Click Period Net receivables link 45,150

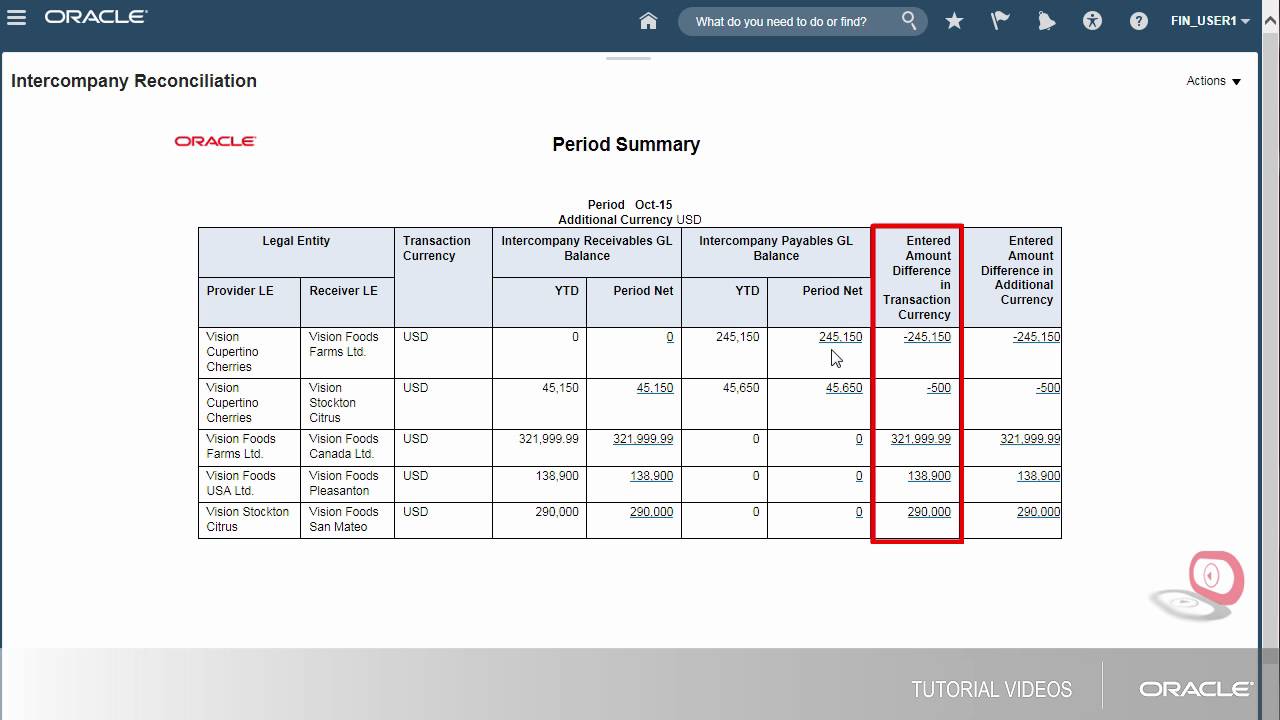click(x=655, y=388)
